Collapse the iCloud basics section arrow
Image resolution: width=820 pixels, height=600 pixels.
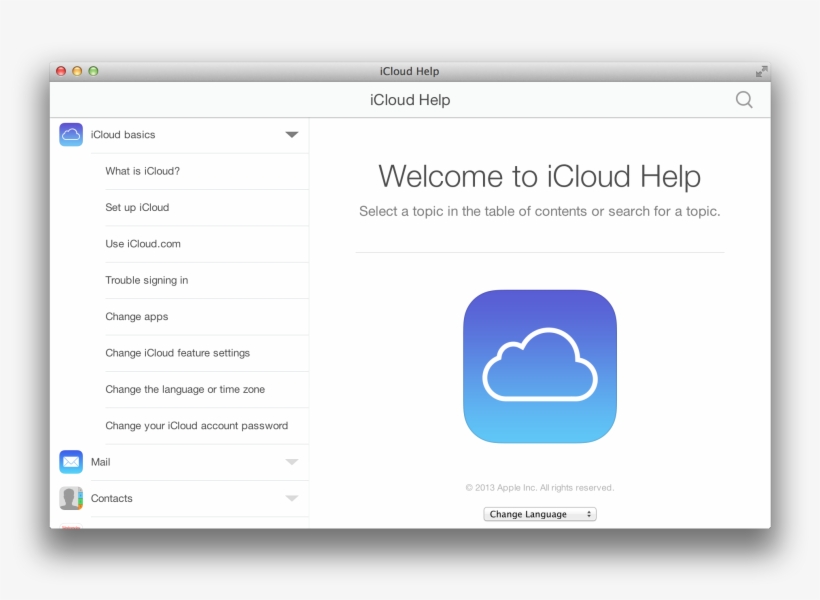tap(292, 134)
